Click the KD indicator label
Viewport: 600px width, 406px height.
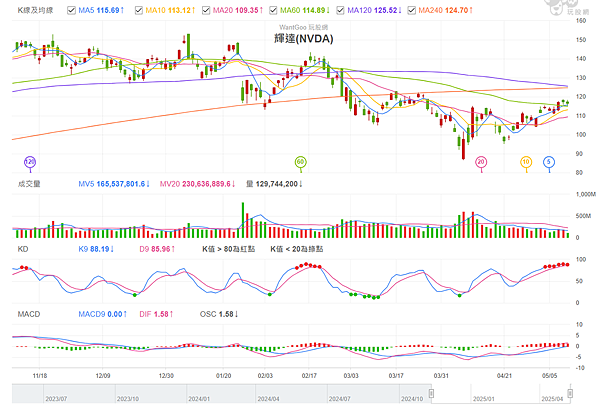23,249
